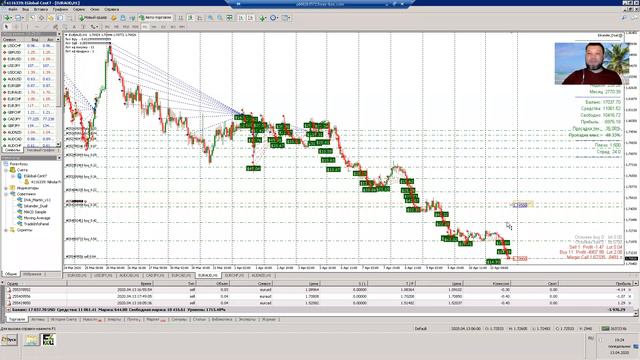This screenshot has width=640, height=360.
Task: Open the periods clock dropdown
Action: click(274, 18)
